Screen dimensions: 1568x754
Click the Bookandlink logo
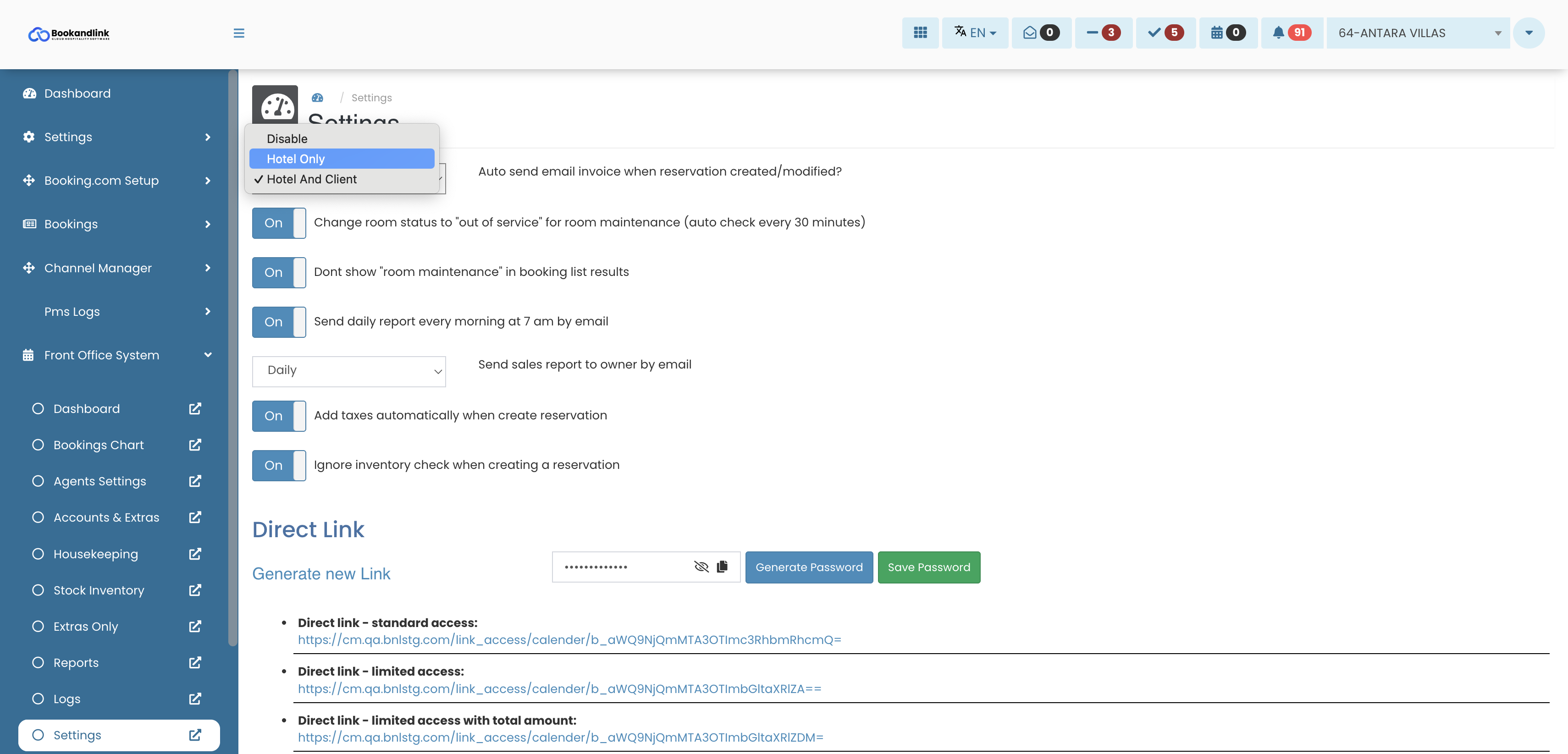[69, 34]
